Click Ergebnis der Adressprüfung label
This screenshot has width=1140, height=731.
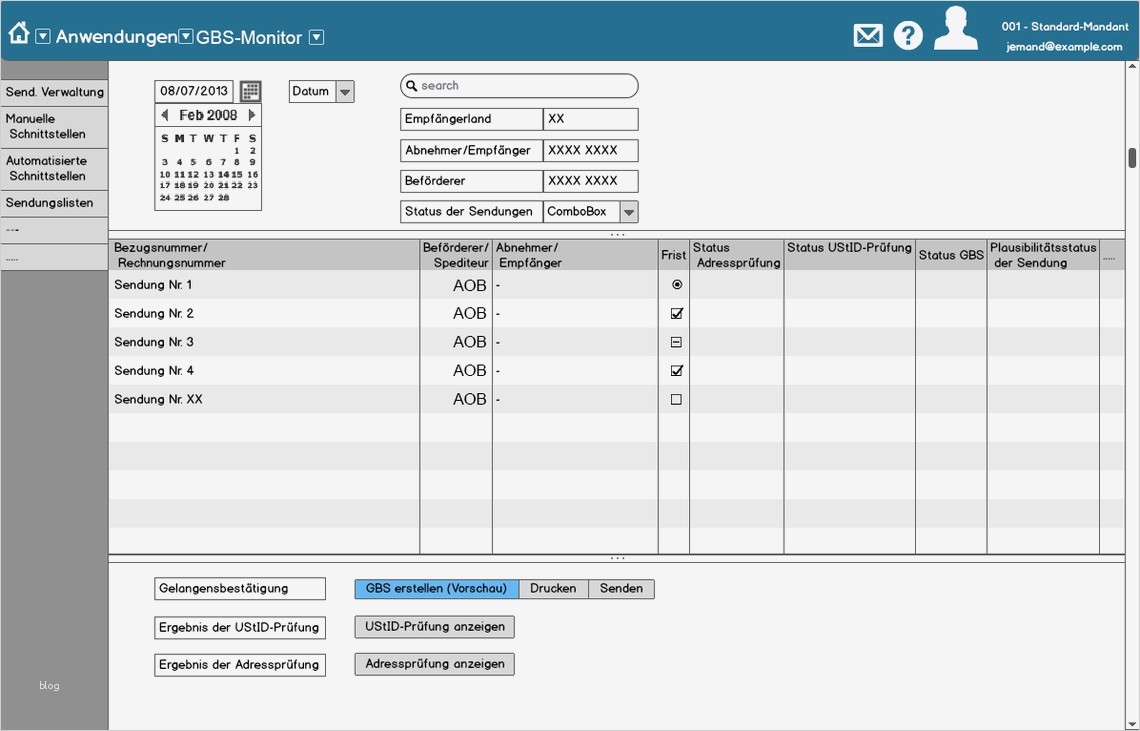click(240, 665)
